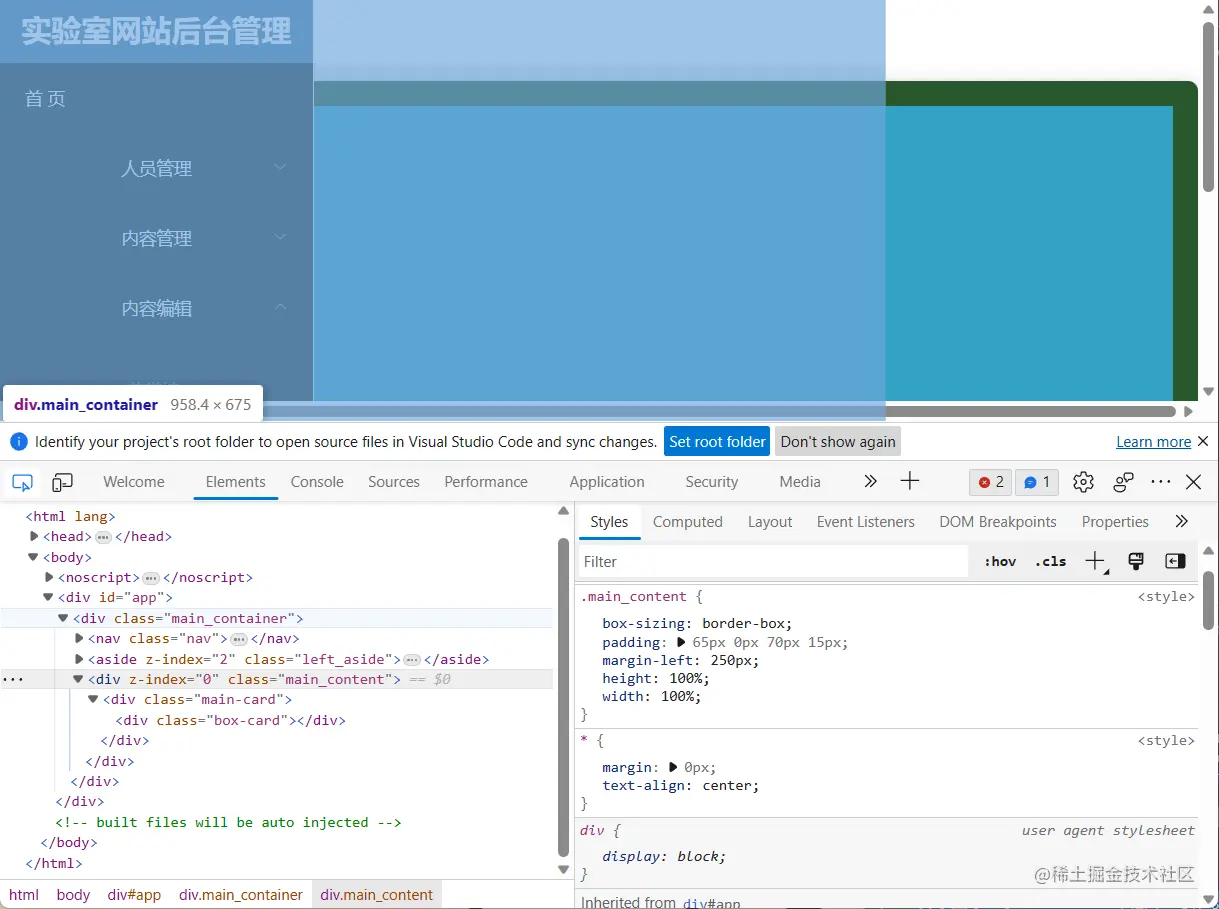Viewport: 1219px width, 909px height.
Task: Open DevTools settings gear
Action: (x=1083, y=482)
